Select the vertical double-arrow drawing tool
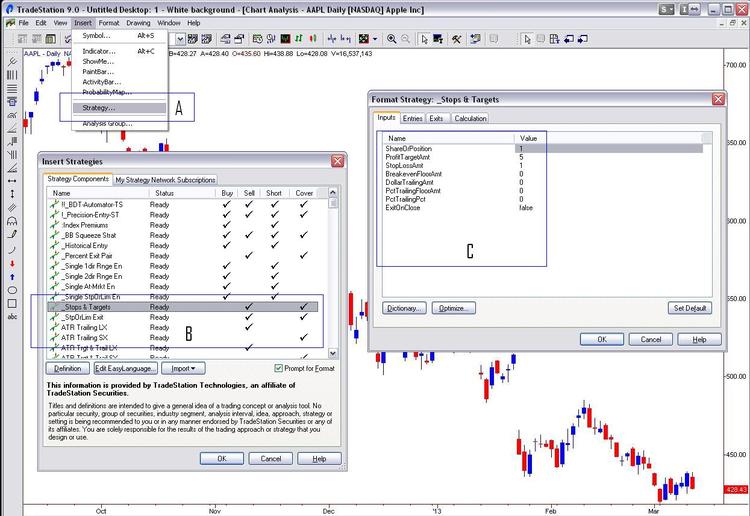 12,194
